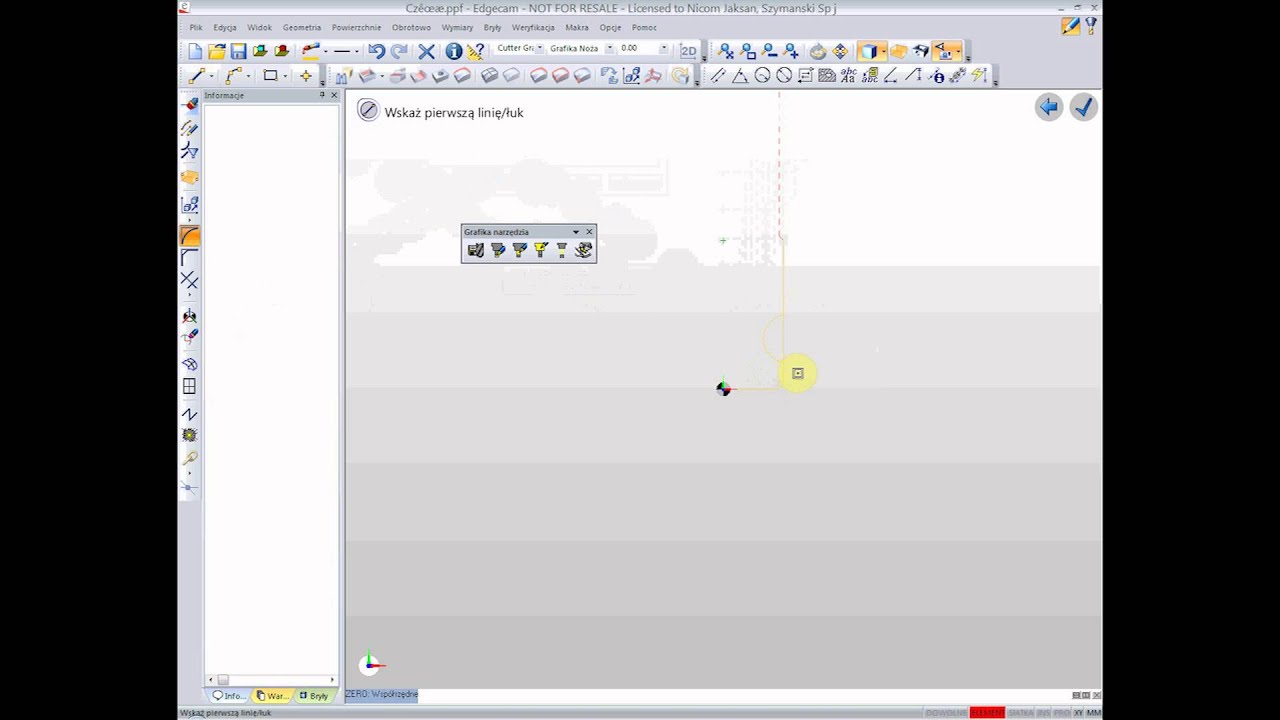This screenshot has height=720, width=1280.
Task: Click the zoom in icon
Action: [x=791, y=51]
